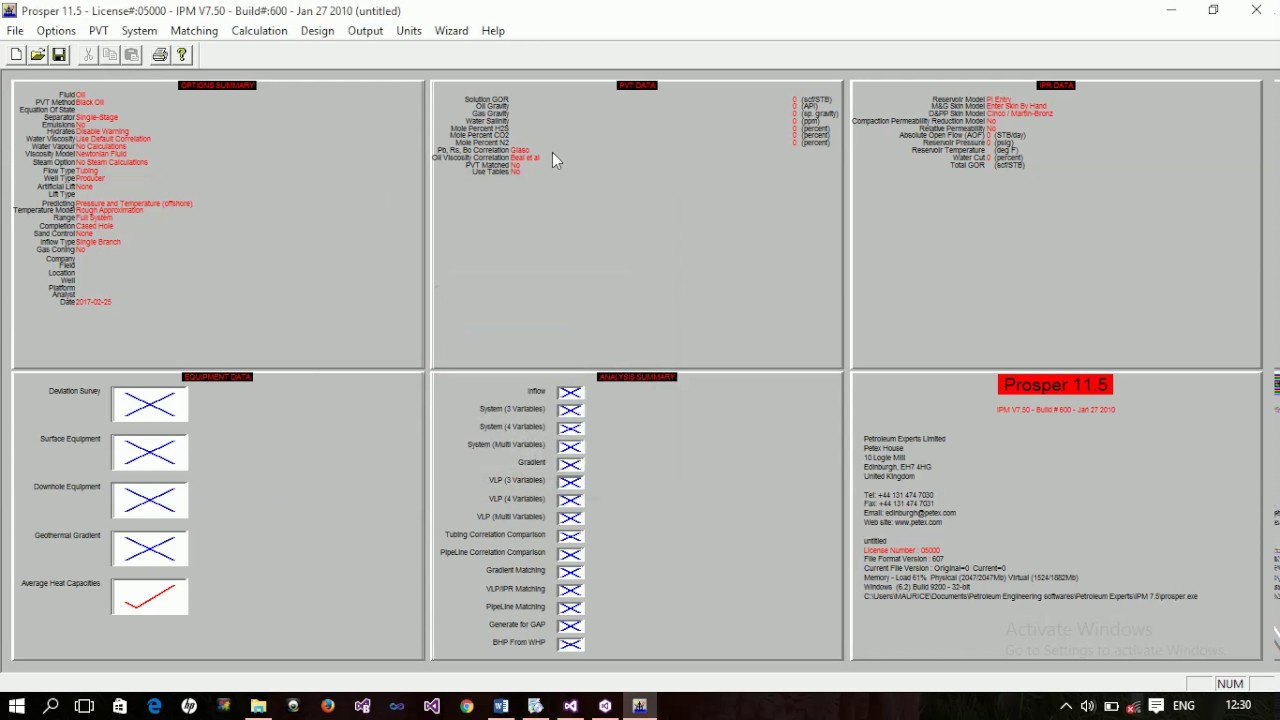This screenshot has width=1280, height=720.
Task: Open the Surface Equipment thumbnail
Action: (150, 453)
